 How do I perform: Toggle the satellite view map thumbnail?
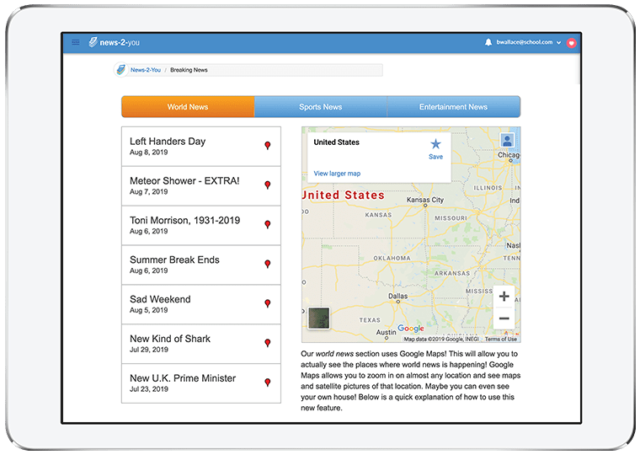[x=322, y=319]
